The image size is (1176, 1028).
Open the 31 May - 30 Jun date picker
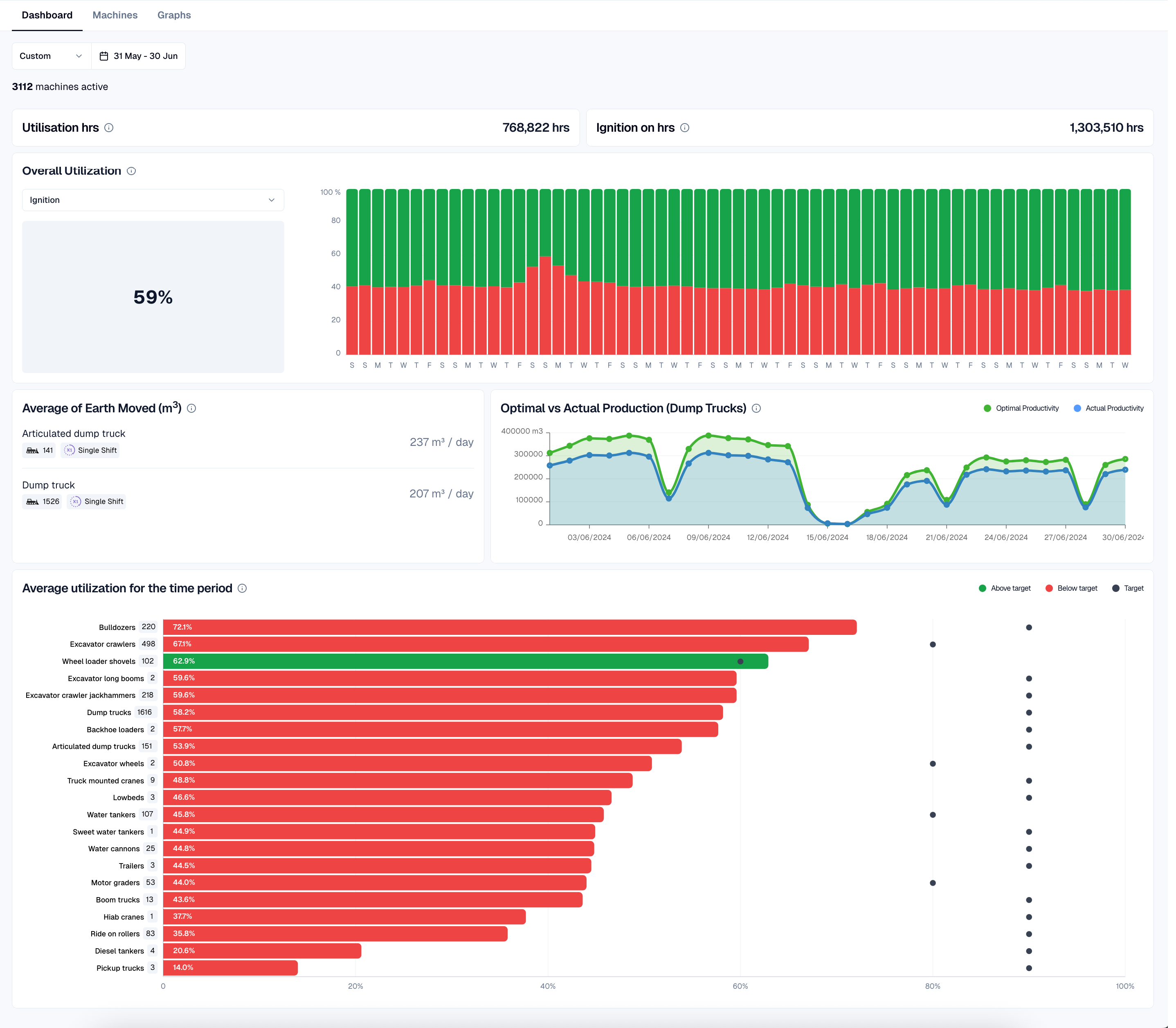click(x=145, y=56)
